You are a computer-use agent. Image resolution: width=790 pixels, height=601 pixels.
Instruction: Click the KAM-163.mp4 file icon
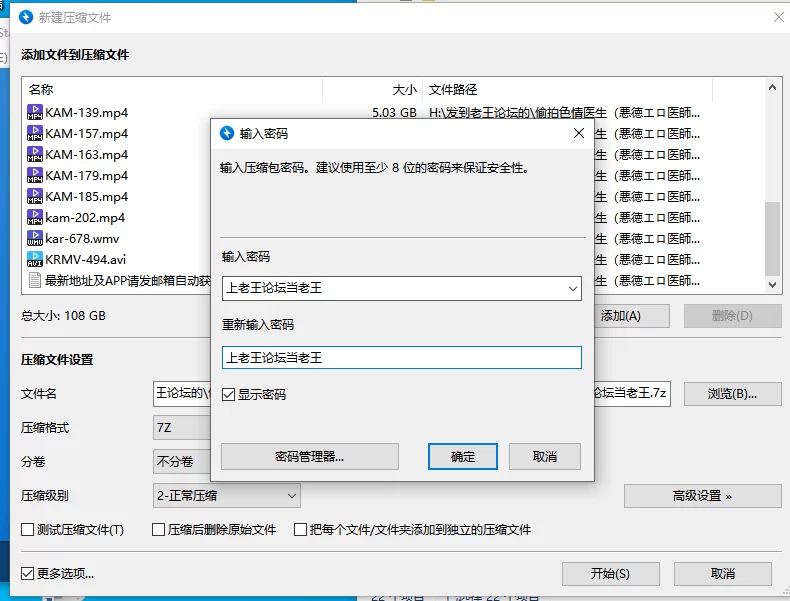coord(35,154)
